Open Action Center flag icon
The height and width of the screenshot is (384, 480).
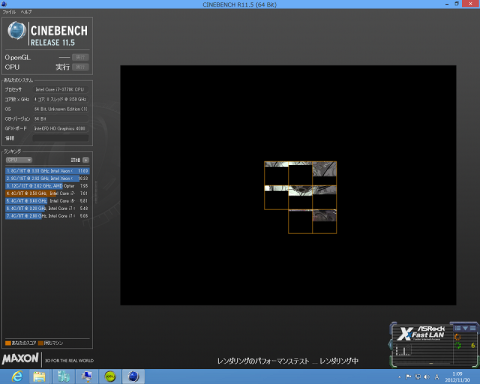pos(408,377)
